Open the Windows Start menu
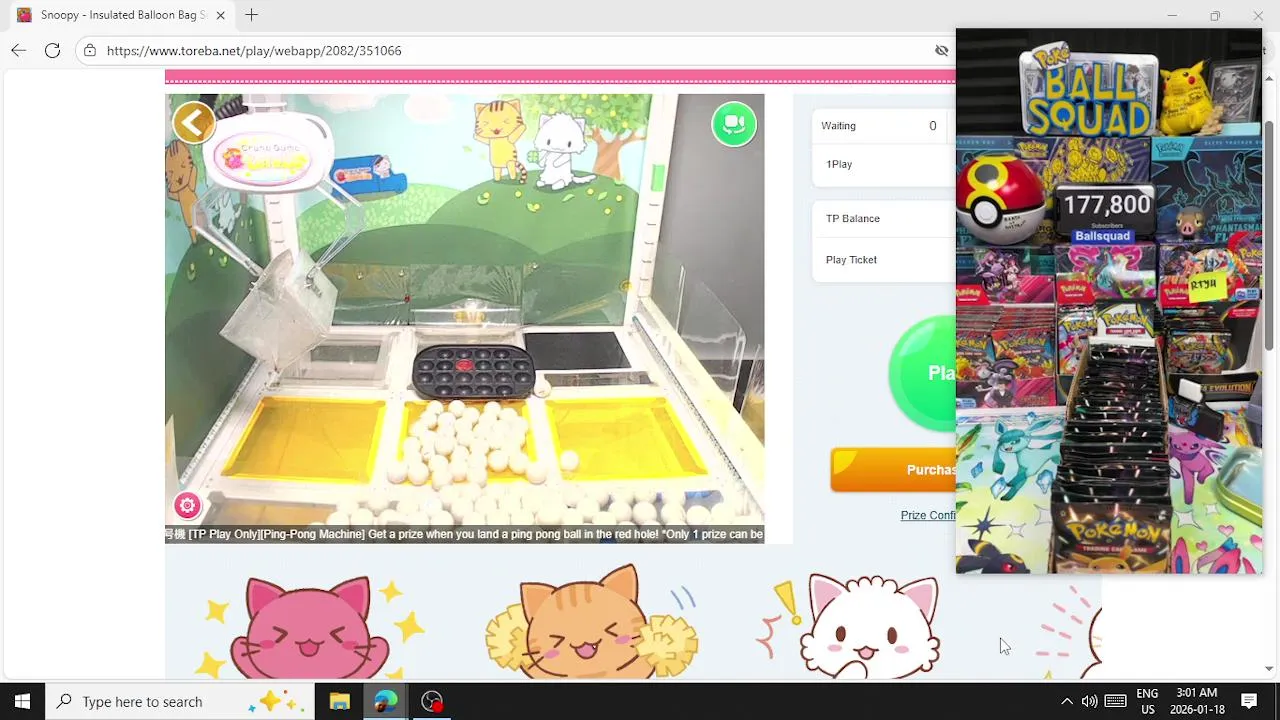 [x=22, y=701]
